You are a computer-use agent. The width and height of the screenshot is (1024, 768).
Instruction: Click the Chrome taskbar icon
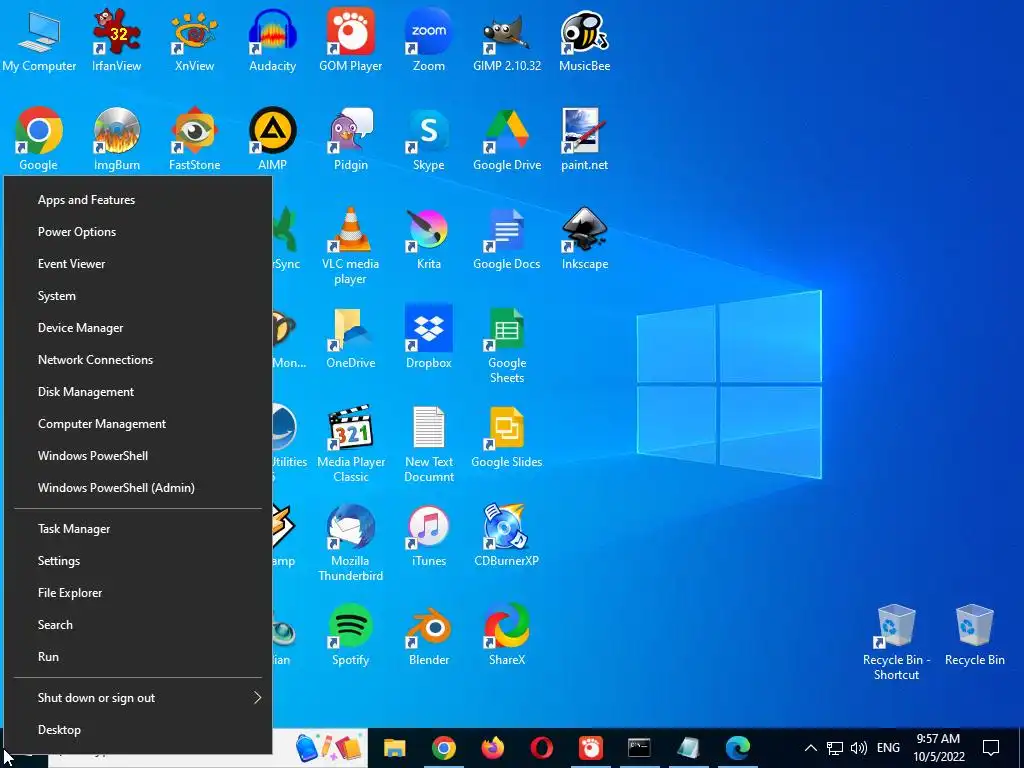click(x=443, y=748)
